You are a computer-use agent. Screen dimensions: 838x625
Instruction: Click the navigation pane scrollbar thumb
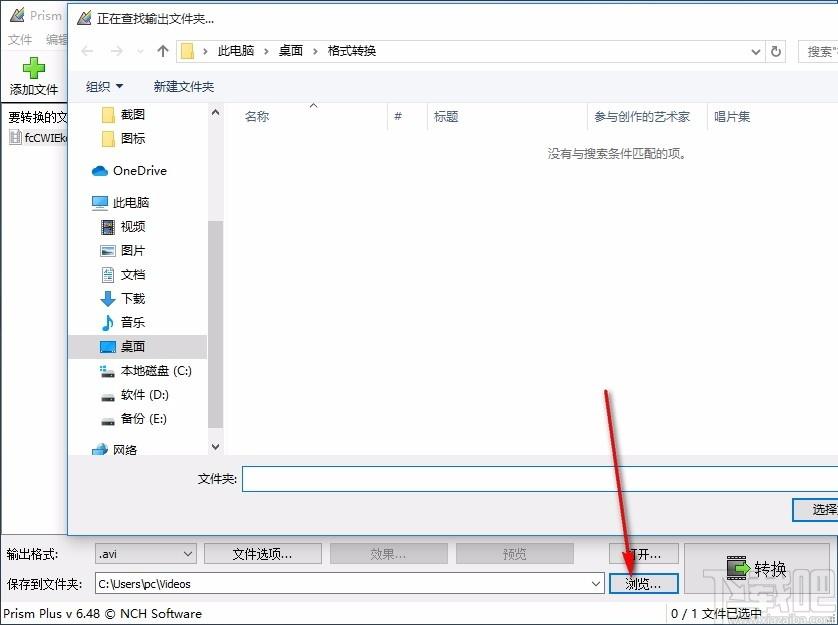(x=215, y=325)
